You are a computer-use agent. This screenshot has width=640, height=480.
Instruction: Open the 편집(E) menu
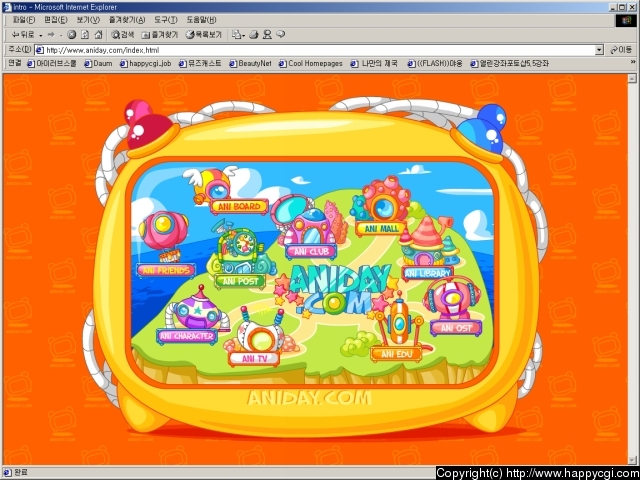coord(56,20)
